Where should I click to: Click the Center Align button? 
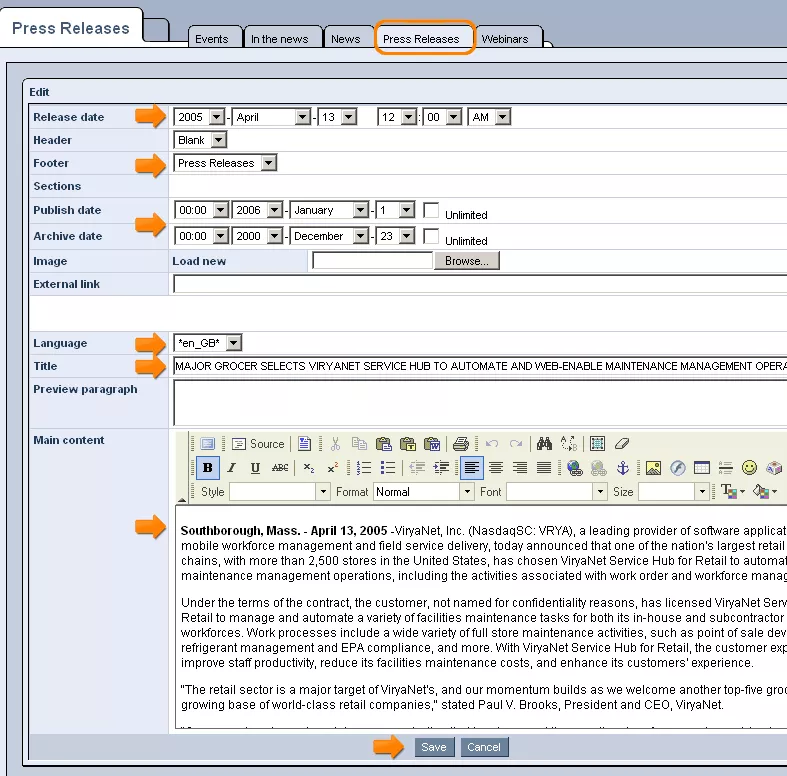coord(496,468)
